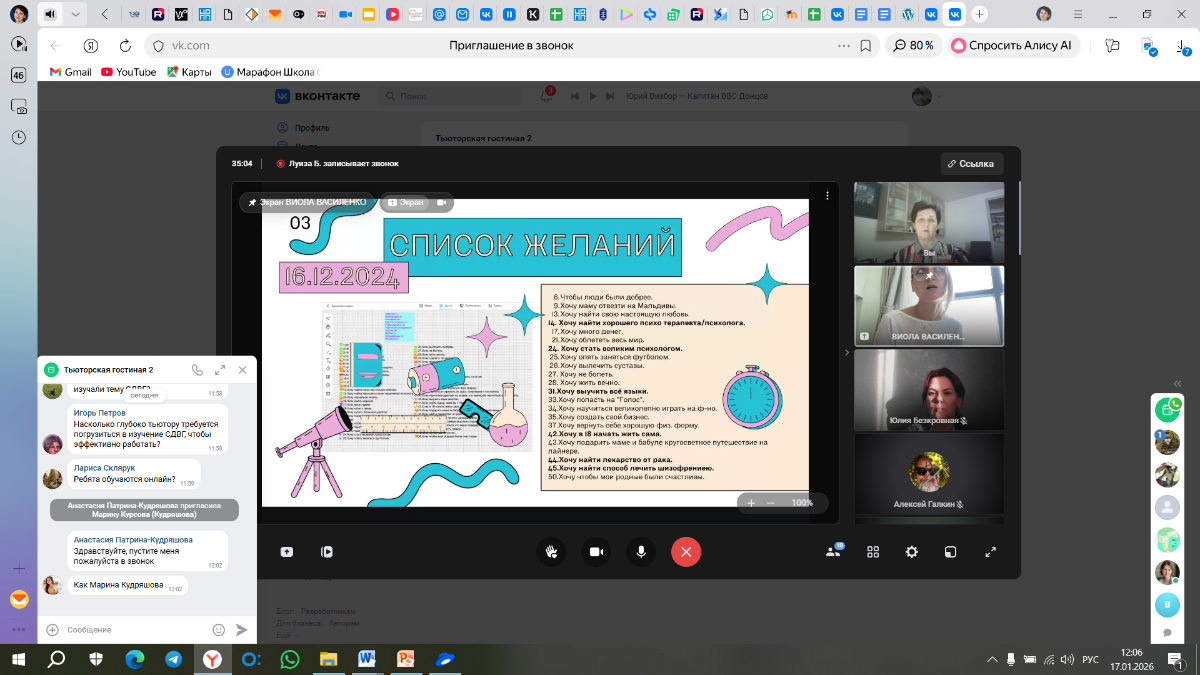Open emoji picker in chat
The image size is (1200, 675).
click(x=219, y=630)
